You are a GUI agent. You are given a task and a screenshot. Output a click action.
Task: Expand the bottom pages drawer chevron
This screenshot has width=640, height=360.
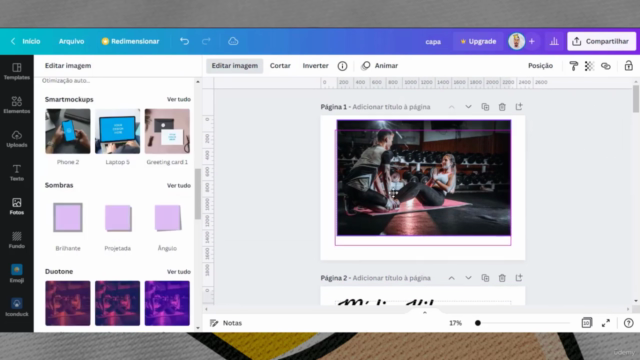coord(424,312)
